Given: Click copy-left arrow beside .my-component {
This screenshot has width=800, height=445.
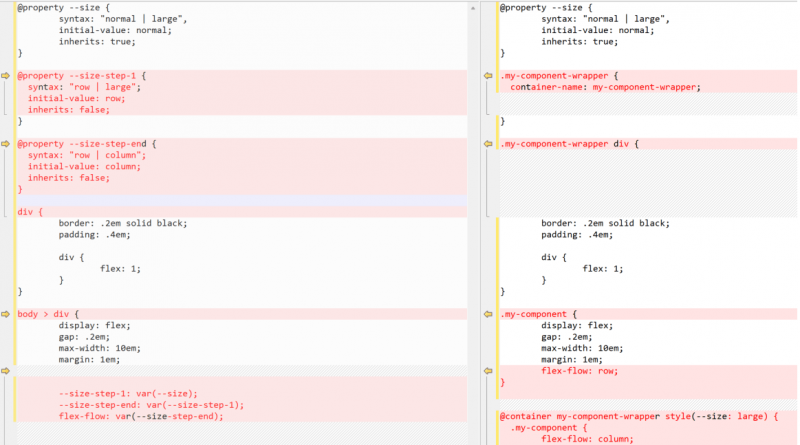Looking at the screenshot, I should [x=489, y=314].
